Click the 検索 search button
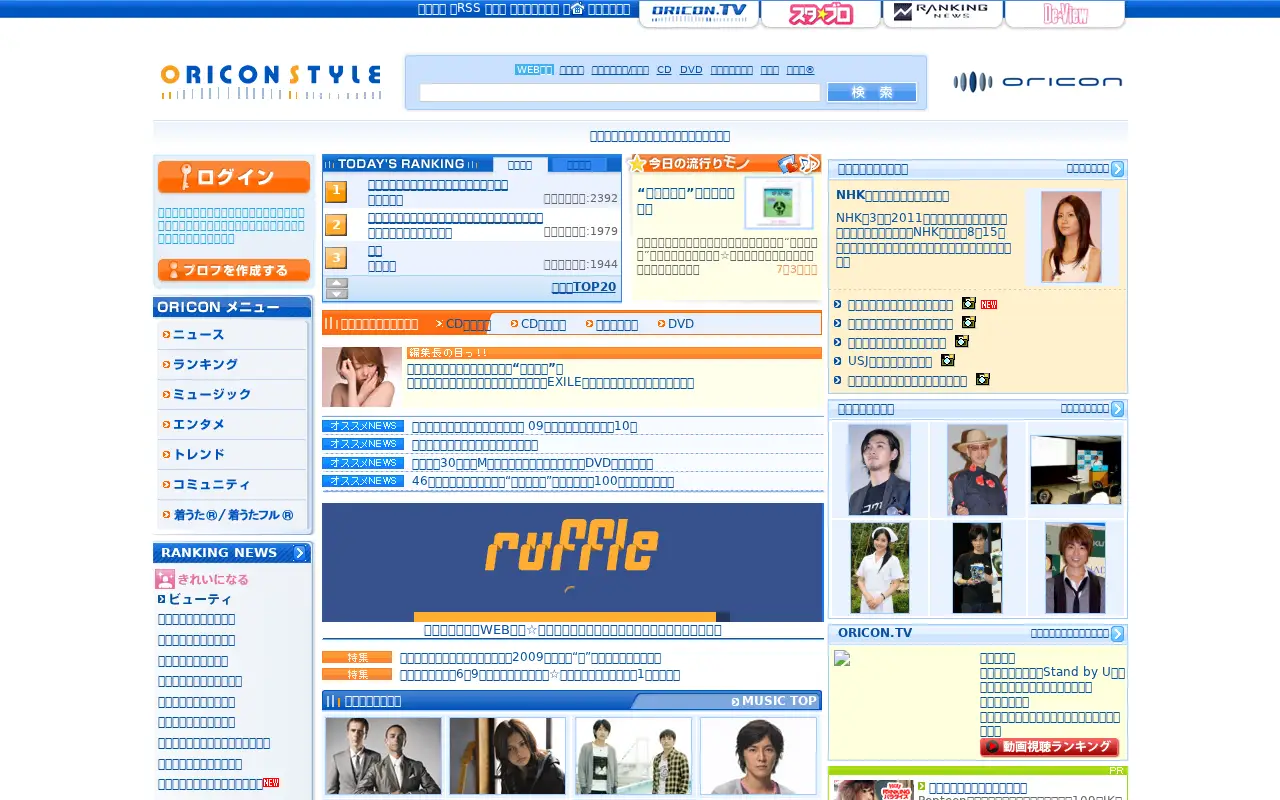 (872, 92)
